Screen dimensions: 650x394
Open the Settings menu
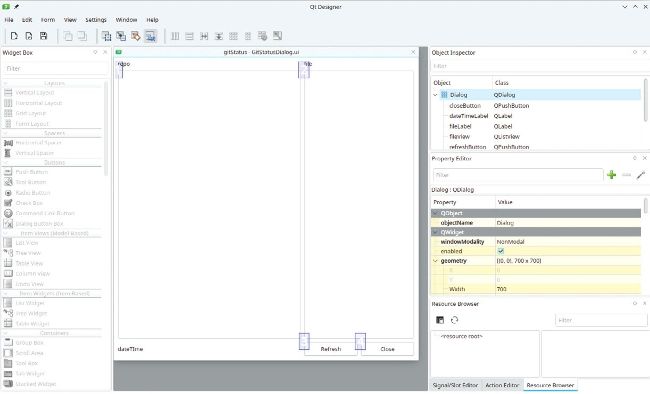click(96, 19)
